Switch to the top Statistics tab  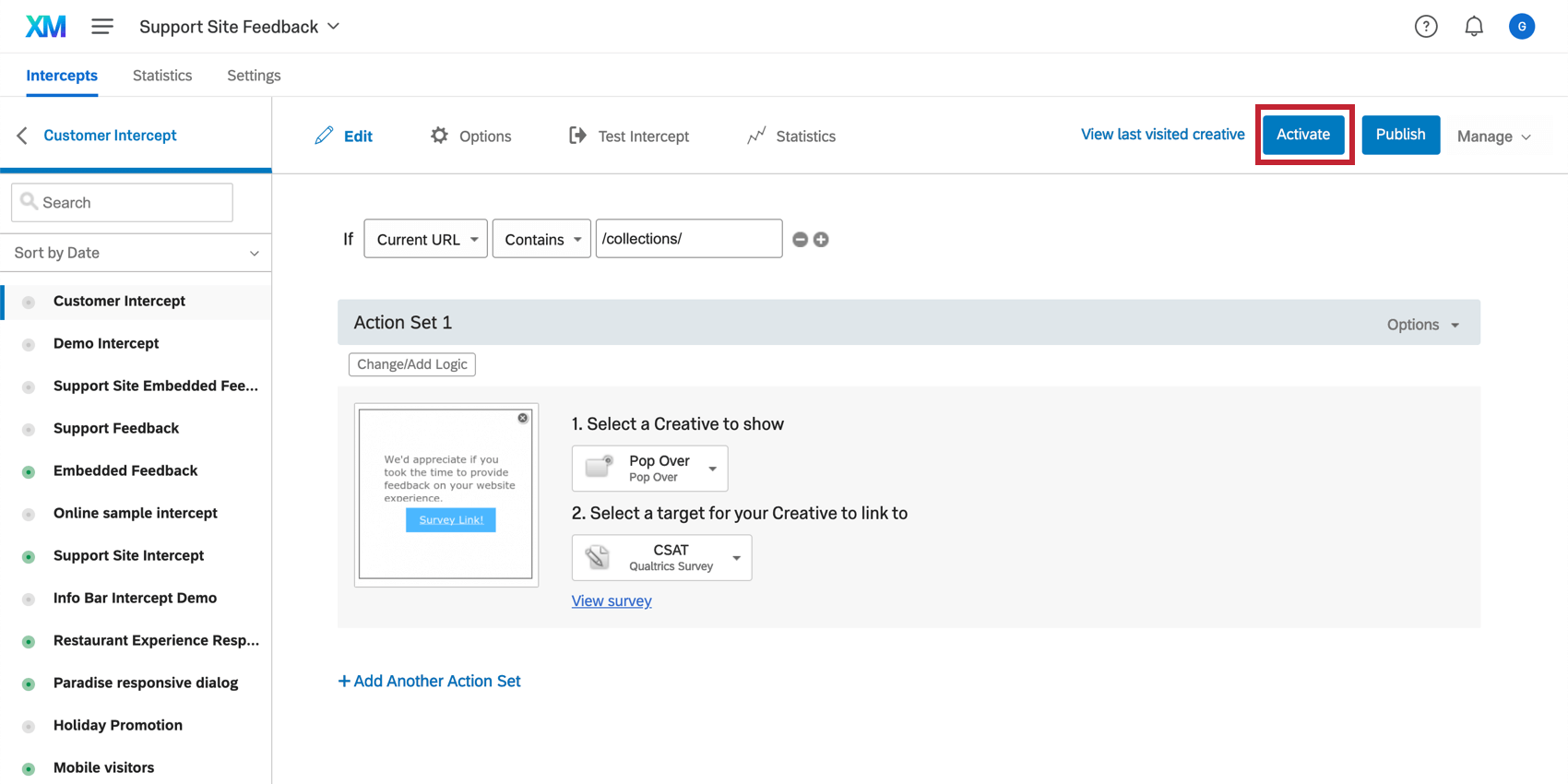click(162, 76)
